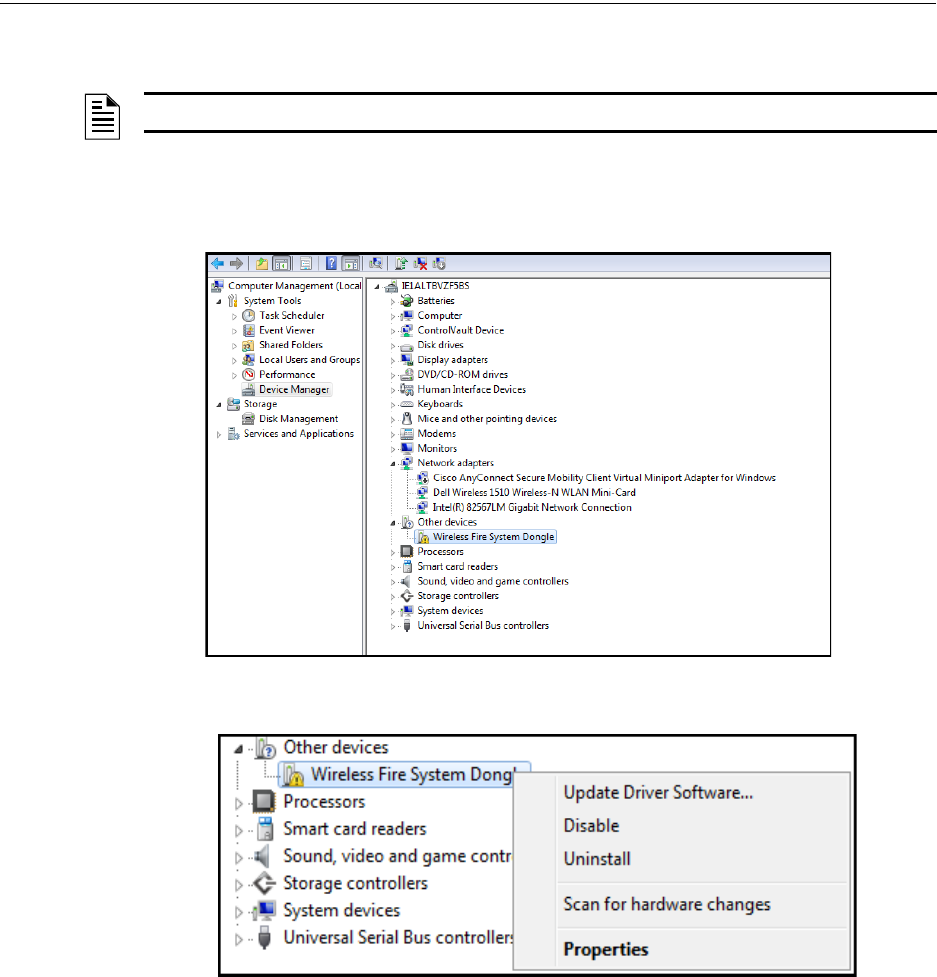Click the Task Scheduler clock icon
937x977 pixels.
pos(249,316)
